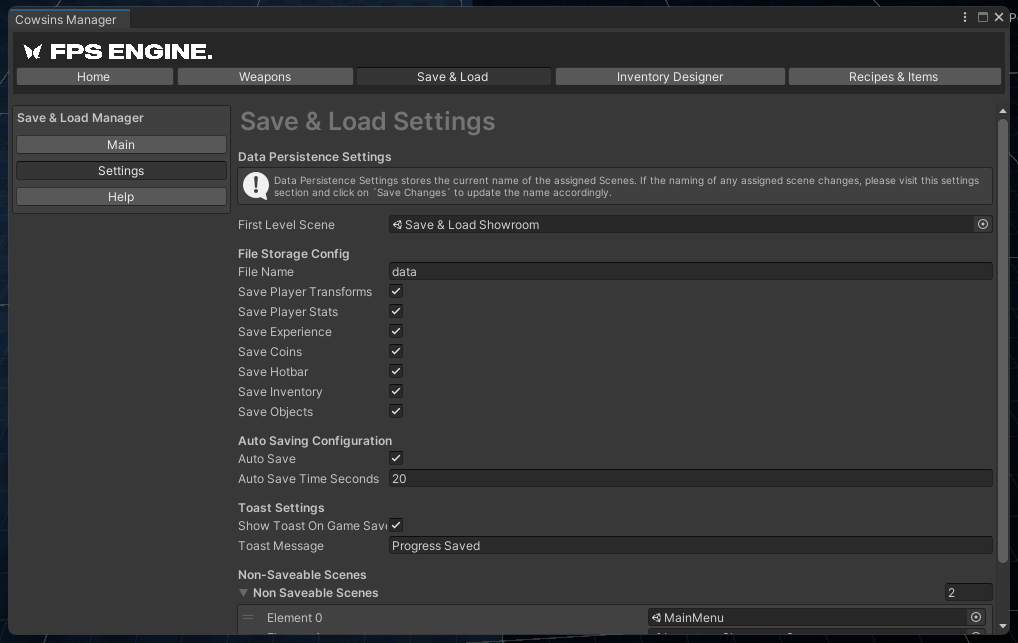Screen dimensions: 1018x643
Task: Click the FPS Engine logo
Action: (118, 52)
